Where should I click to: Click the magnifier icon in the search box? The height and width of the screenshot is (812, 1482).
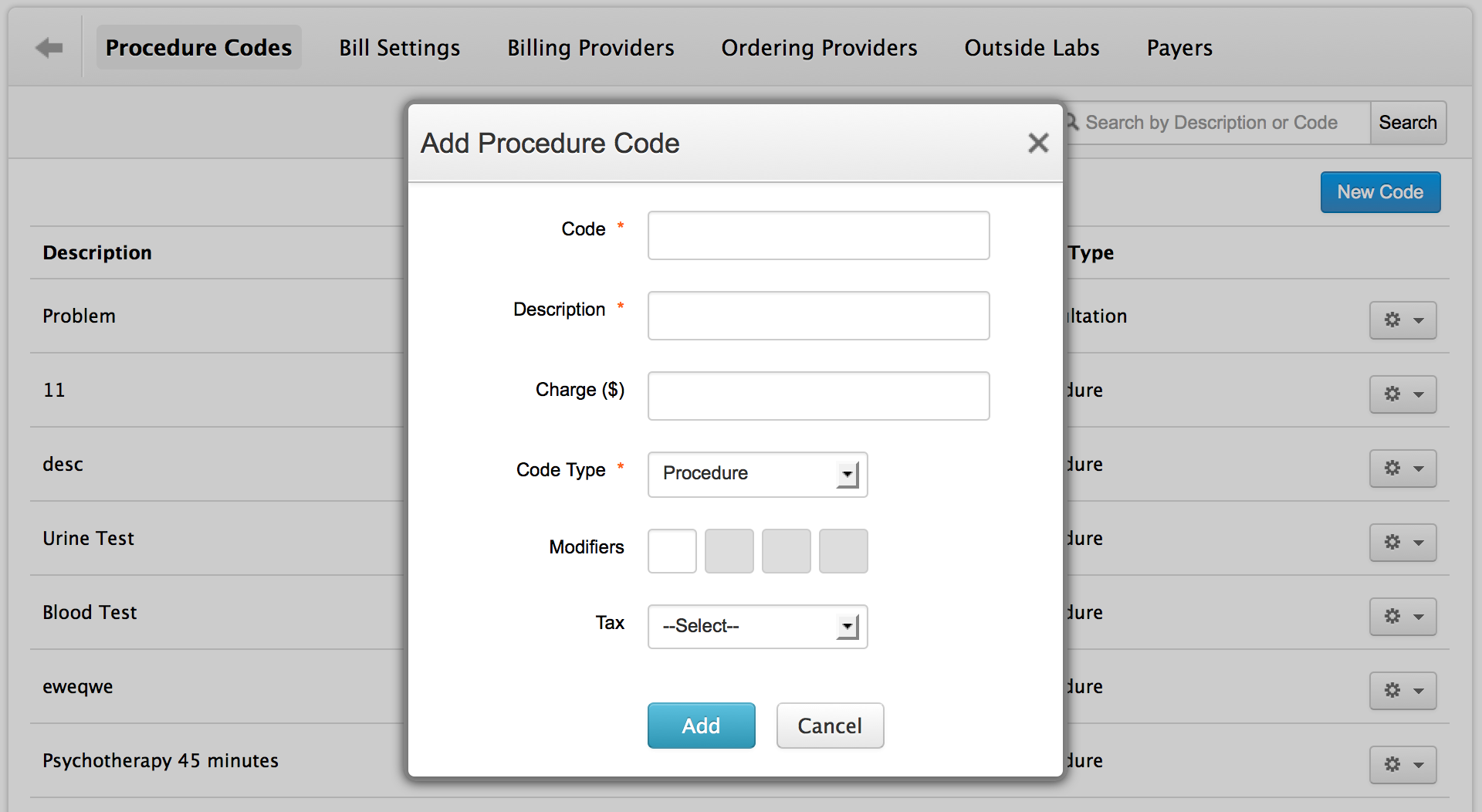1071,122
